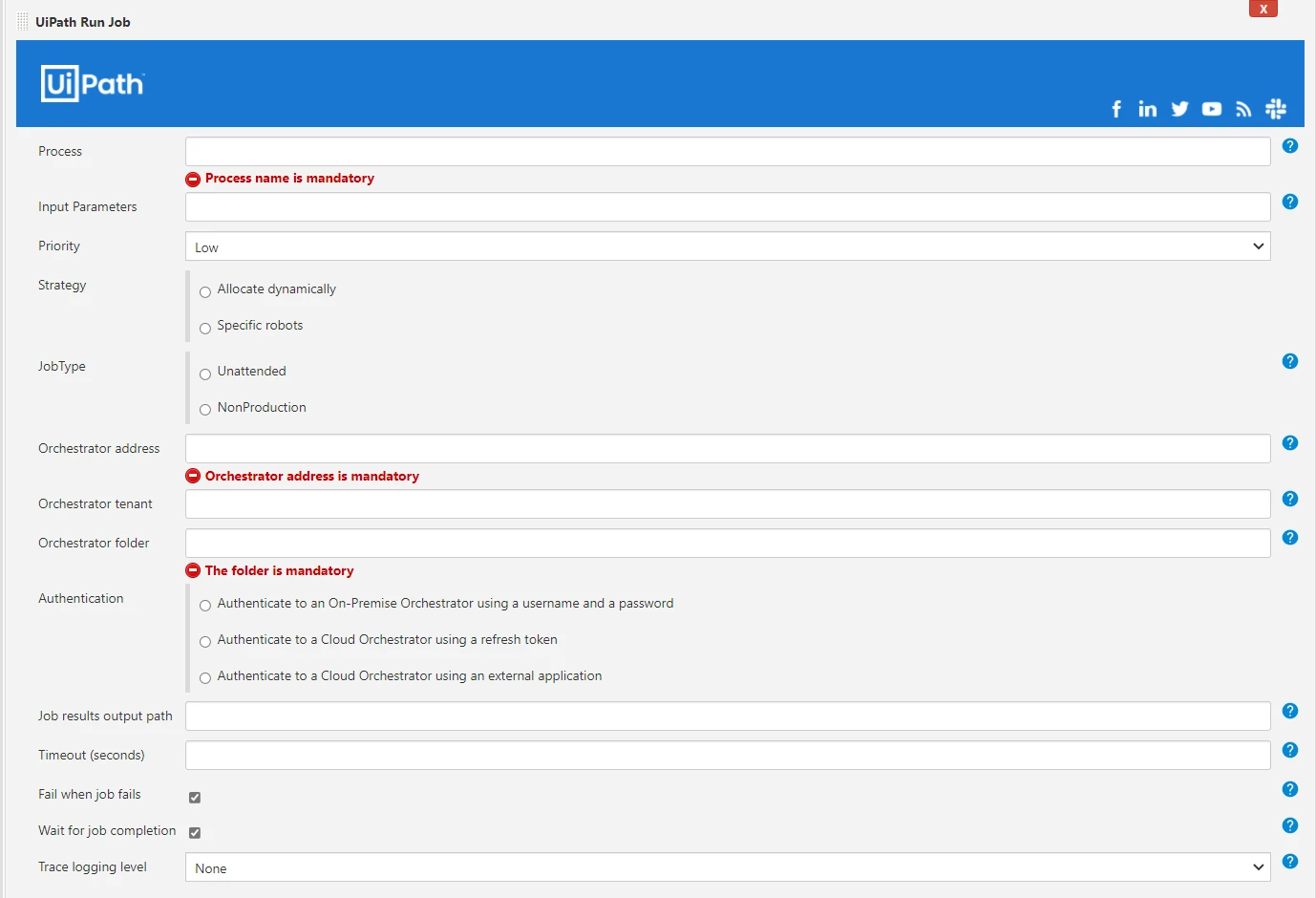Click the Input Parameters field
This screenshot has height=898, width=1316.
tap(728, 207)
